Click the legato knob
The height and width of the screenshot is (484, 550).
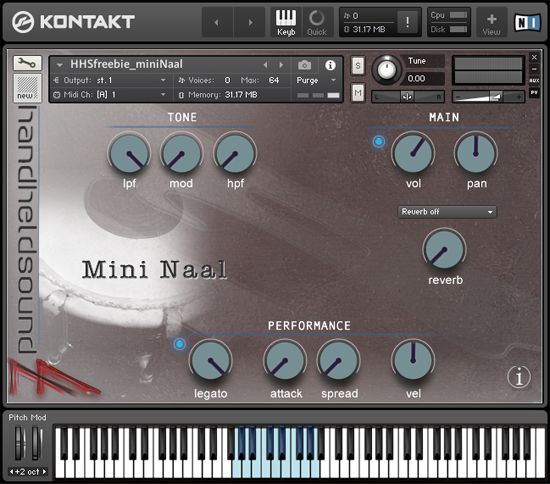click(210, 361)
